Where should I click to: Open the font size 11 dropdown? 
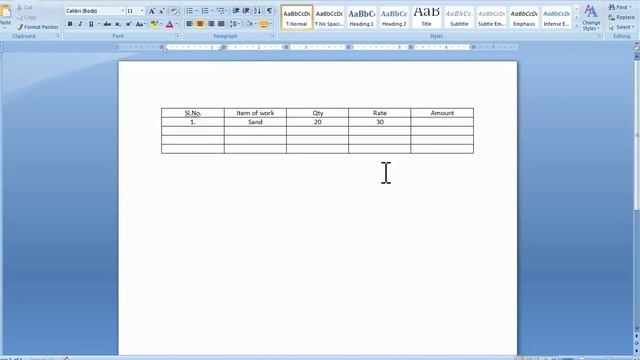point(142,11)
